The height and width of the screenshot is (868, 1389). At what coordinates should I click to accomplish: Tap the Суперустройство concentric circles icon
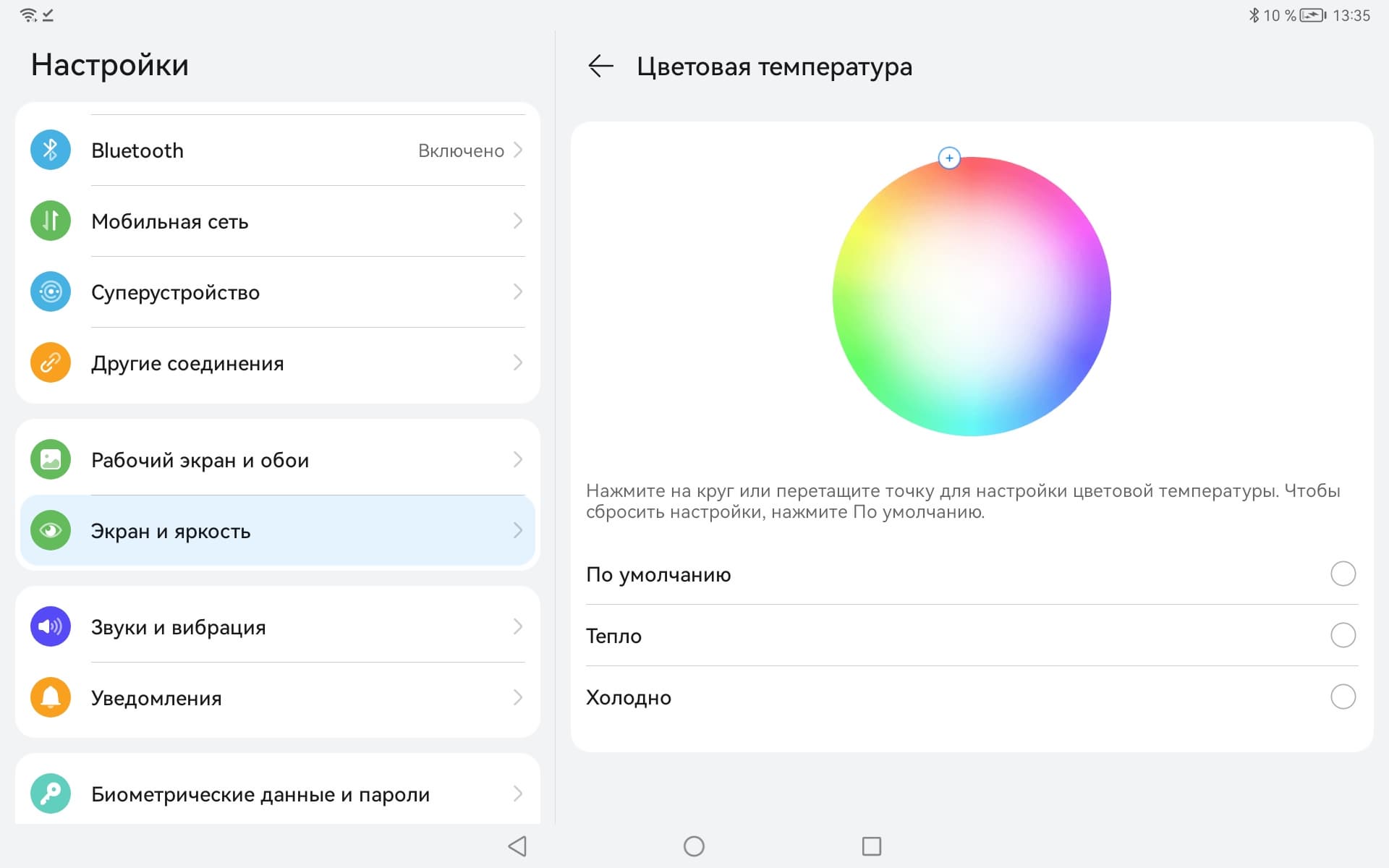tap(50, 292)
